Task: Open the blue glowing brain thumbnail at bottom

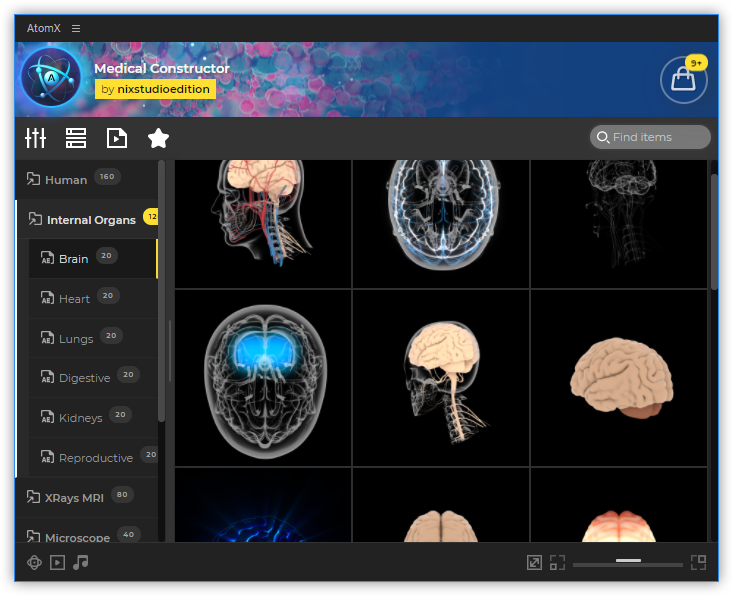Action: tap(263, 505)
